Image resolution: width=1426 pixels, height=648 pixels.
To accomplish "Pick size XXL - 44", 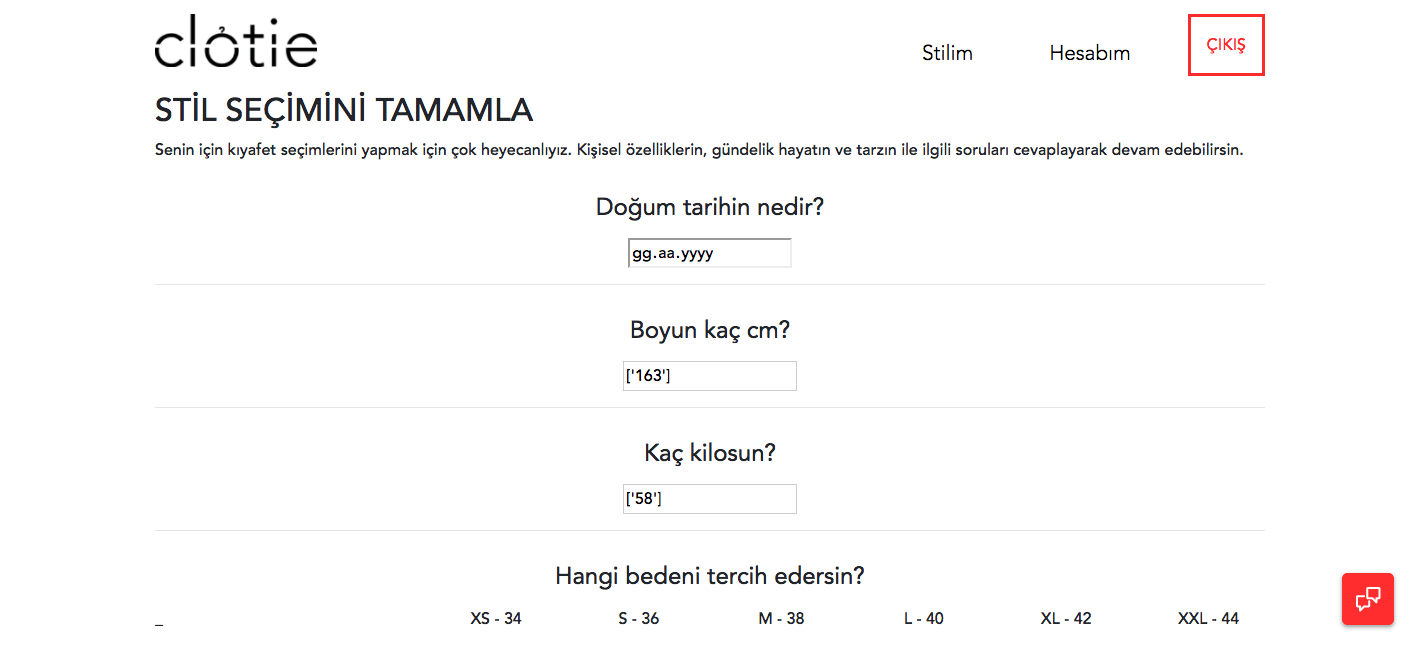I will (x=1208, y=619).
